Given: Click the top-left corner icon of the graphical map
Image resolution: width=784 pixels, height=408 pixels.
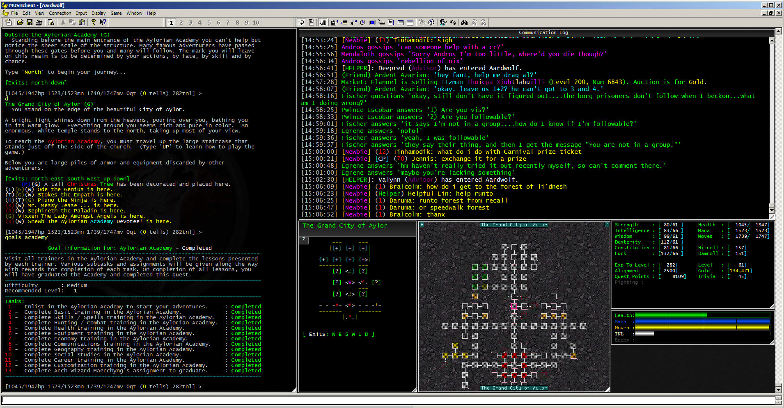Looking at the screenshot, I should pos(422,225).
